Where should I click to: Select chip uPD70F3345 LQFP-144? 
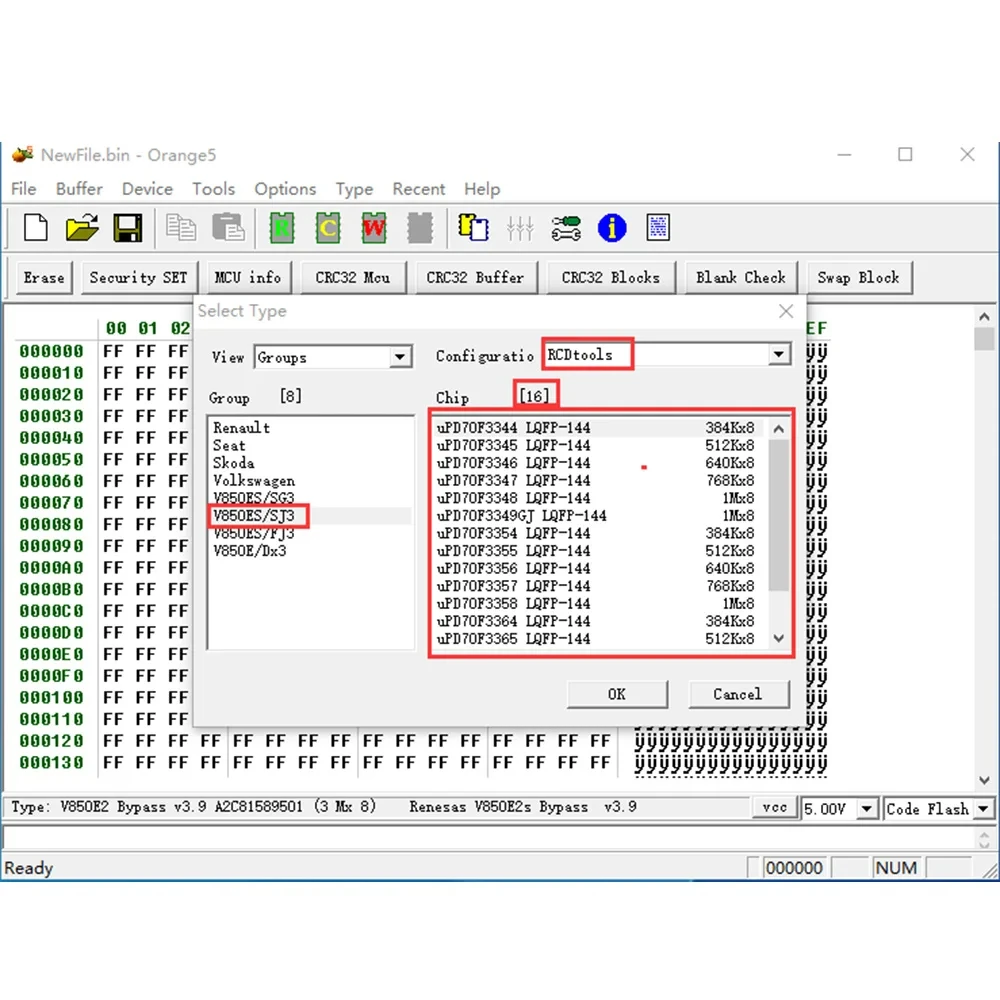pos(596,445)
